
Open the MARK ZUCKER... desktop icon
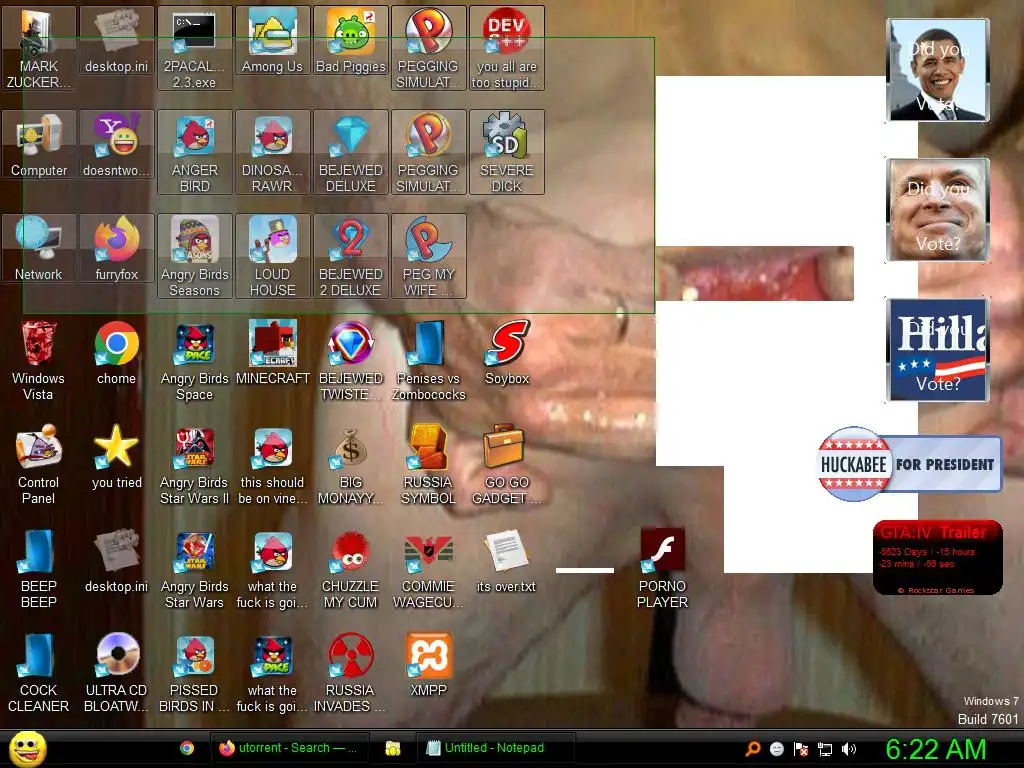(x=39, y=48)
